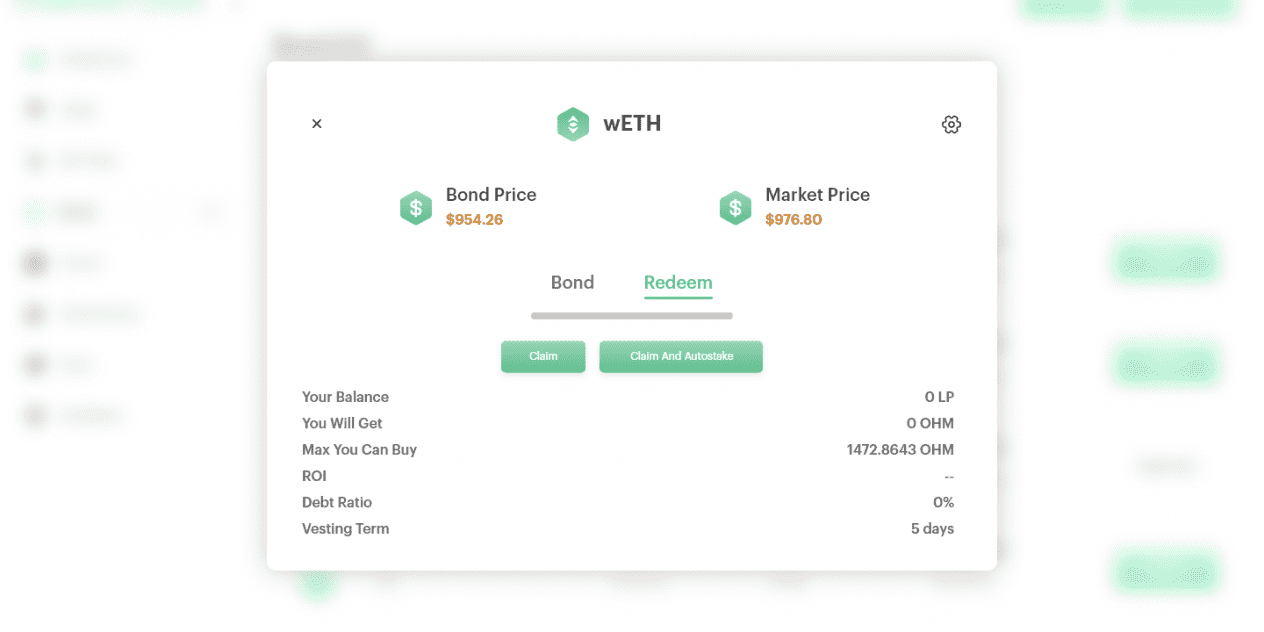Click the You Will Get label
Screen dimensions: 1264x632
342,423
